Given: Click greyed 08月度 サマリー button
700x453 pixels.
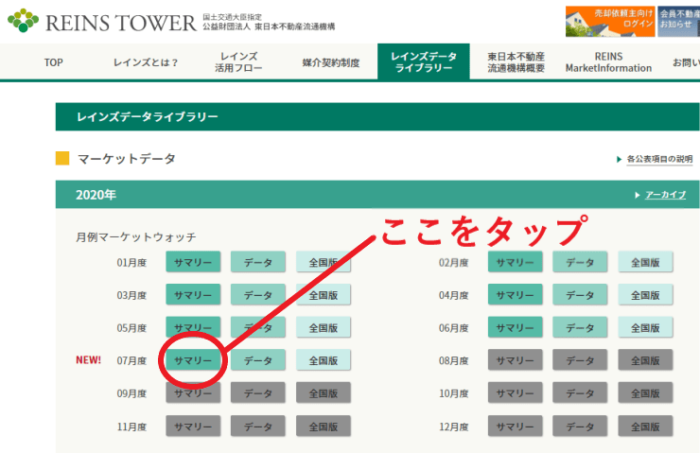Looking at the screenshot, I should click(x=515, y=360).
